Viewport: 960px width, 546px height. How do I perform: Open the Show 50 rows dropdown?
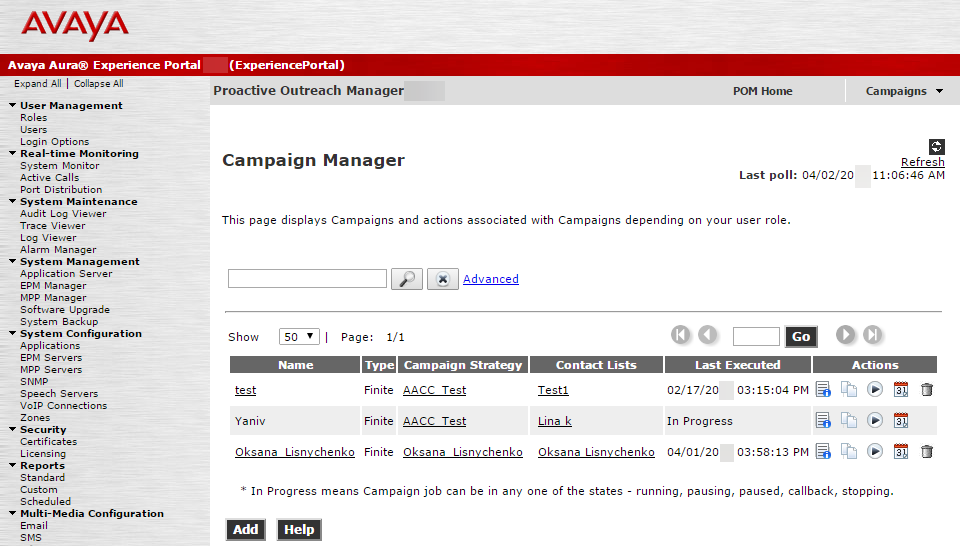[299, 337]
